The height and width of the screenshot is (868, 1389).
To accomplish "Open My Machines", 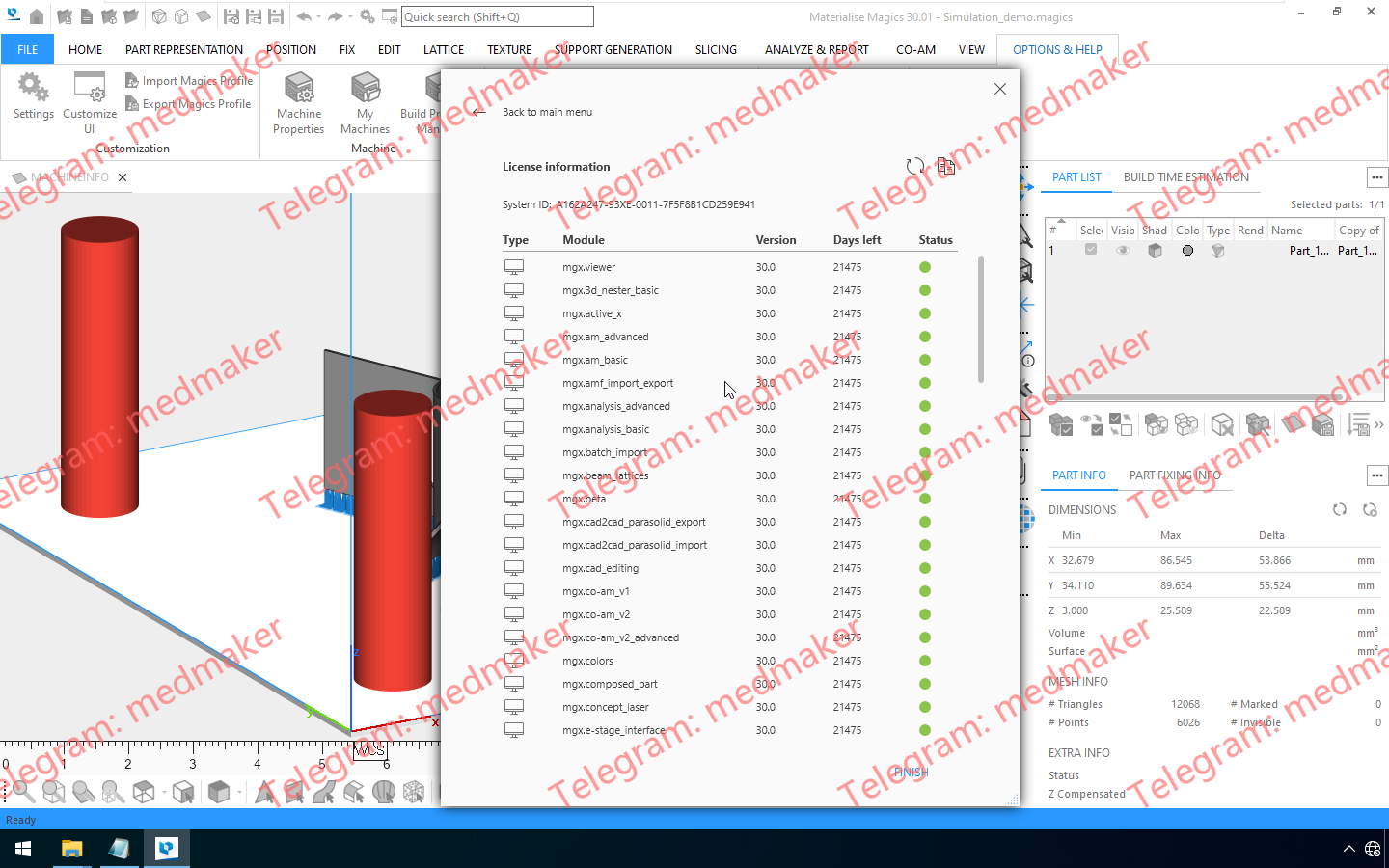I will [x=366, y=102].
